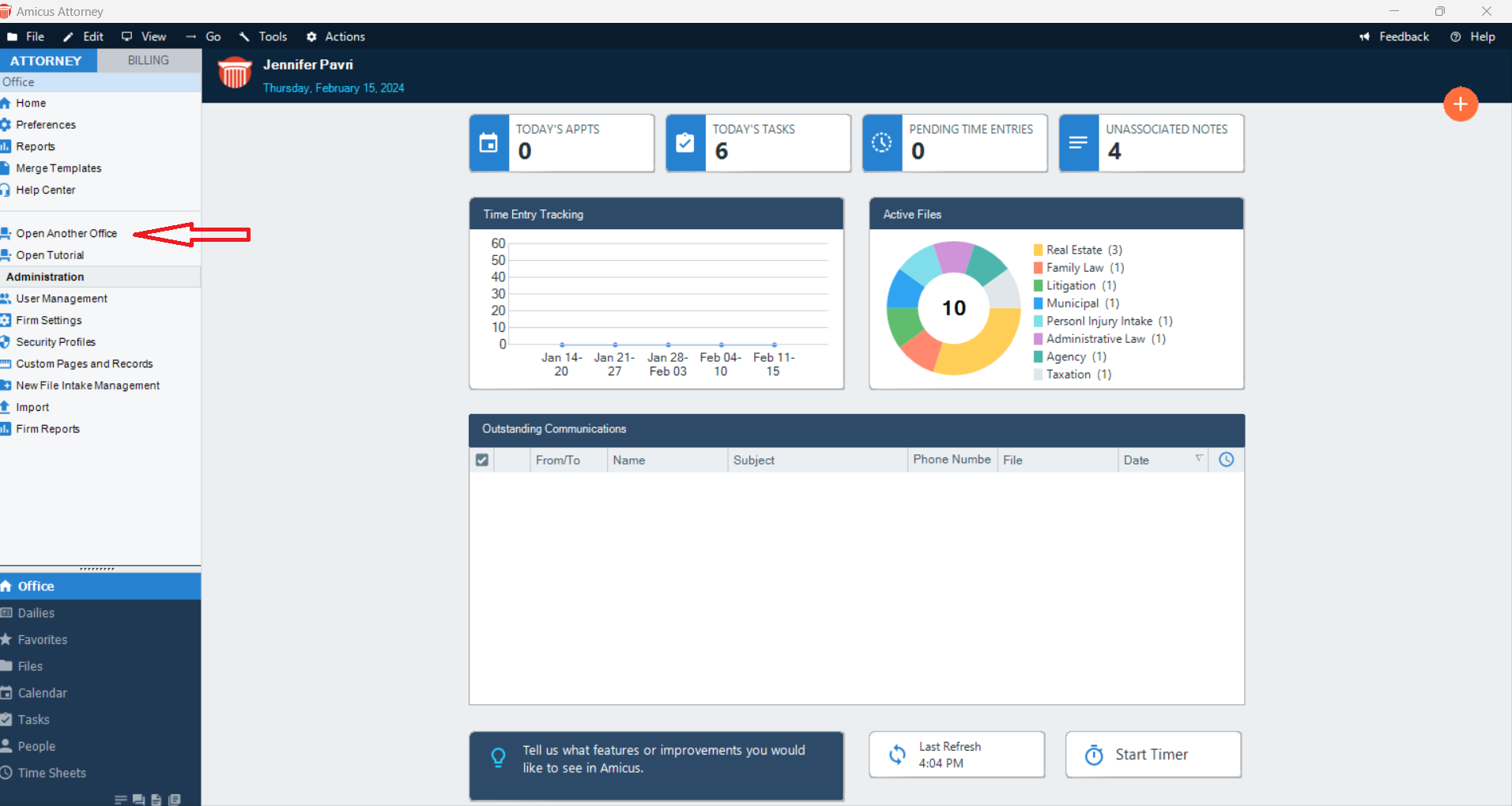Viewport: 1512px width, 806px height.
Task: Click Family Law salmon legend swatch
Action: click(x=1039, y=268)
